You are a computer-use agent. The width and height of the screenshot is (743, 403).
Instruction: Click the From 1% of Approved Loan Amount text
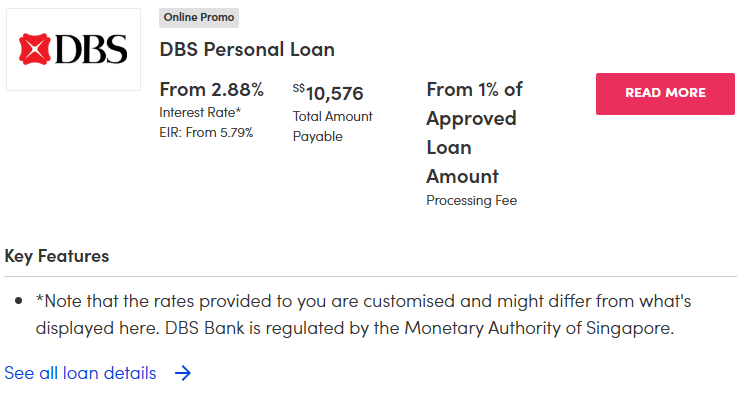point(474,132)
